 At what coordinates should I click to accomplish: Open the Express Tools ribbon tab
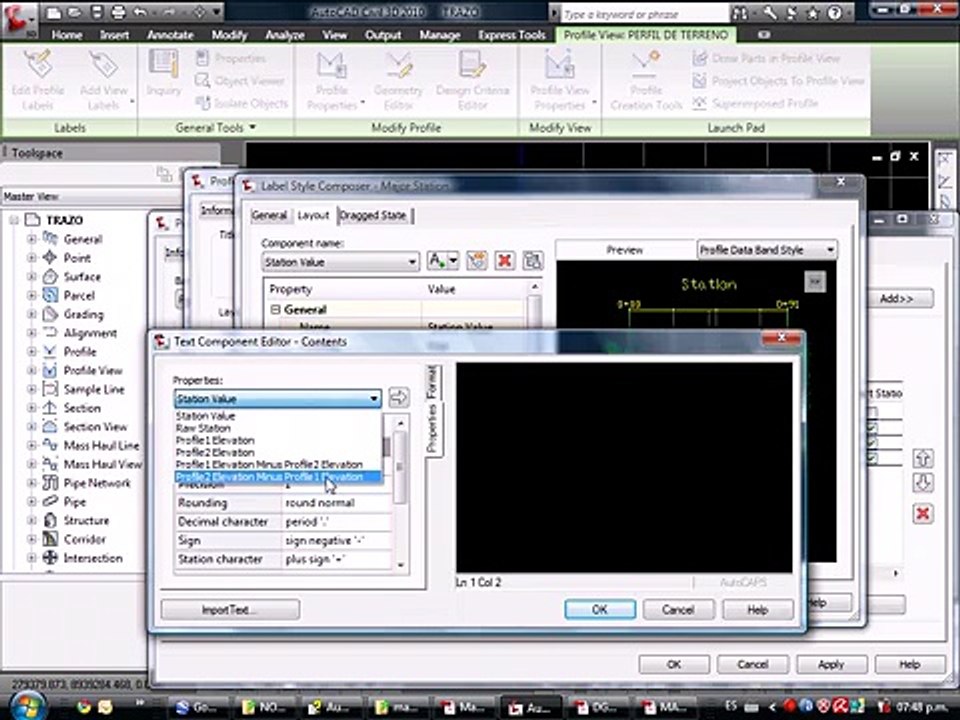(x=512, y=35)
